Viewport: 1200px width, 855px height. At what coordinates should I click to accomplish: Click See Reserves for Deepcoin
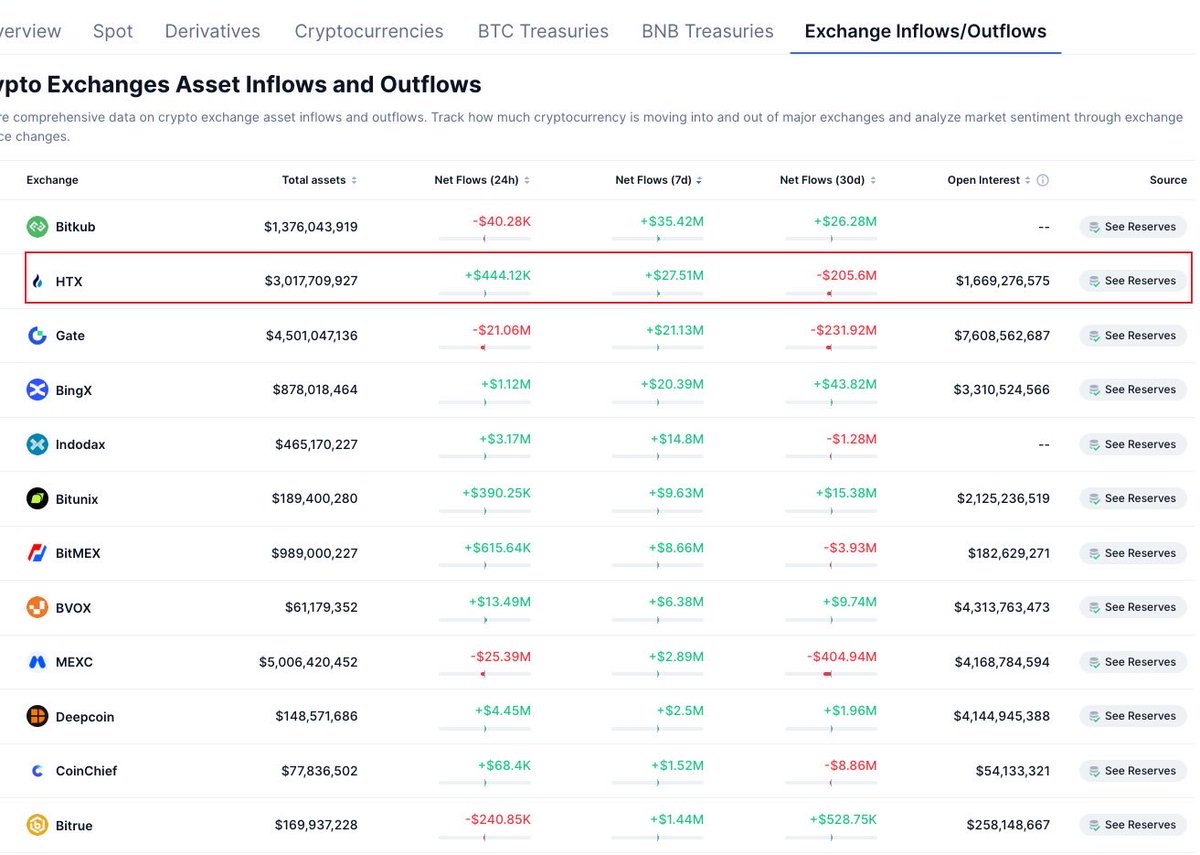point(1133,716)
